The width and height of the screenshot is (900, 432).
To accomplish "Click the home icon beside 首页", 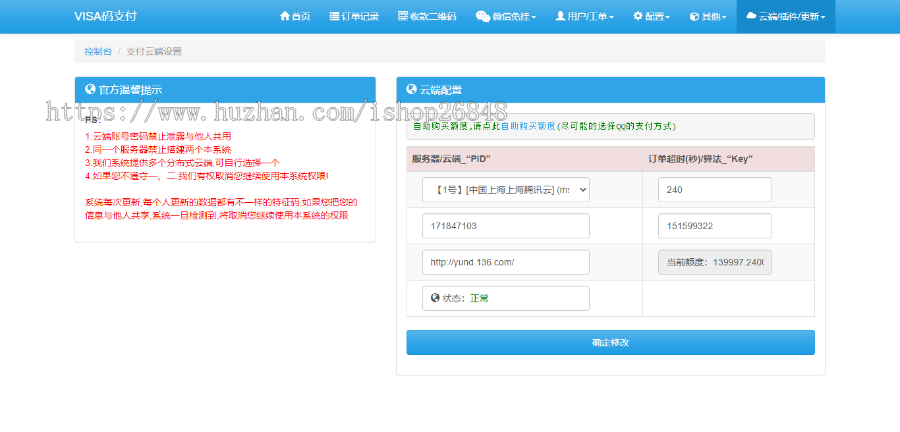I will (x=284, y=16).
